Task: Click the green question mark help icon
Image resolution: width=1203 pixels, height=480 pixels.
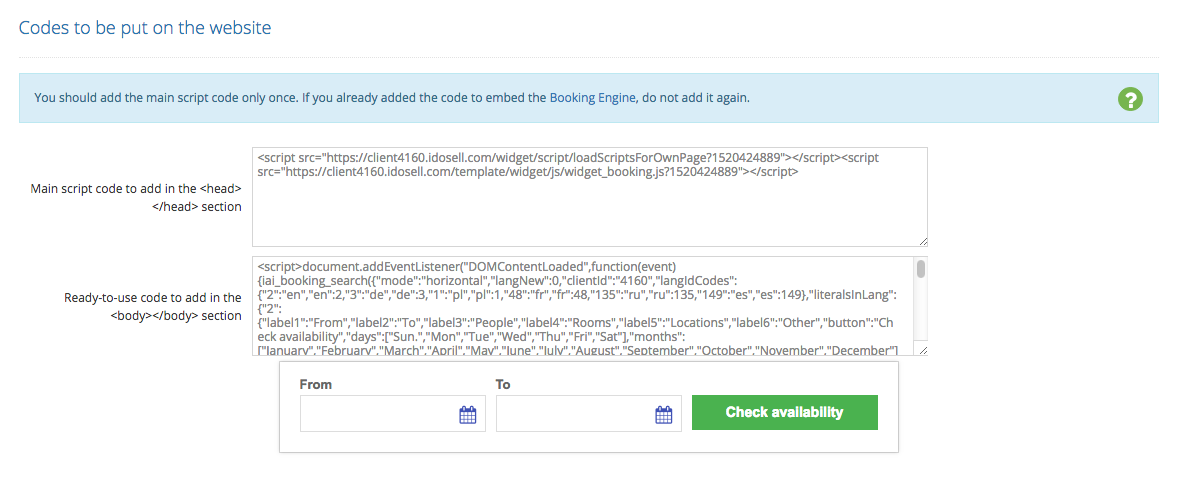Action: tap(1130, 98)
